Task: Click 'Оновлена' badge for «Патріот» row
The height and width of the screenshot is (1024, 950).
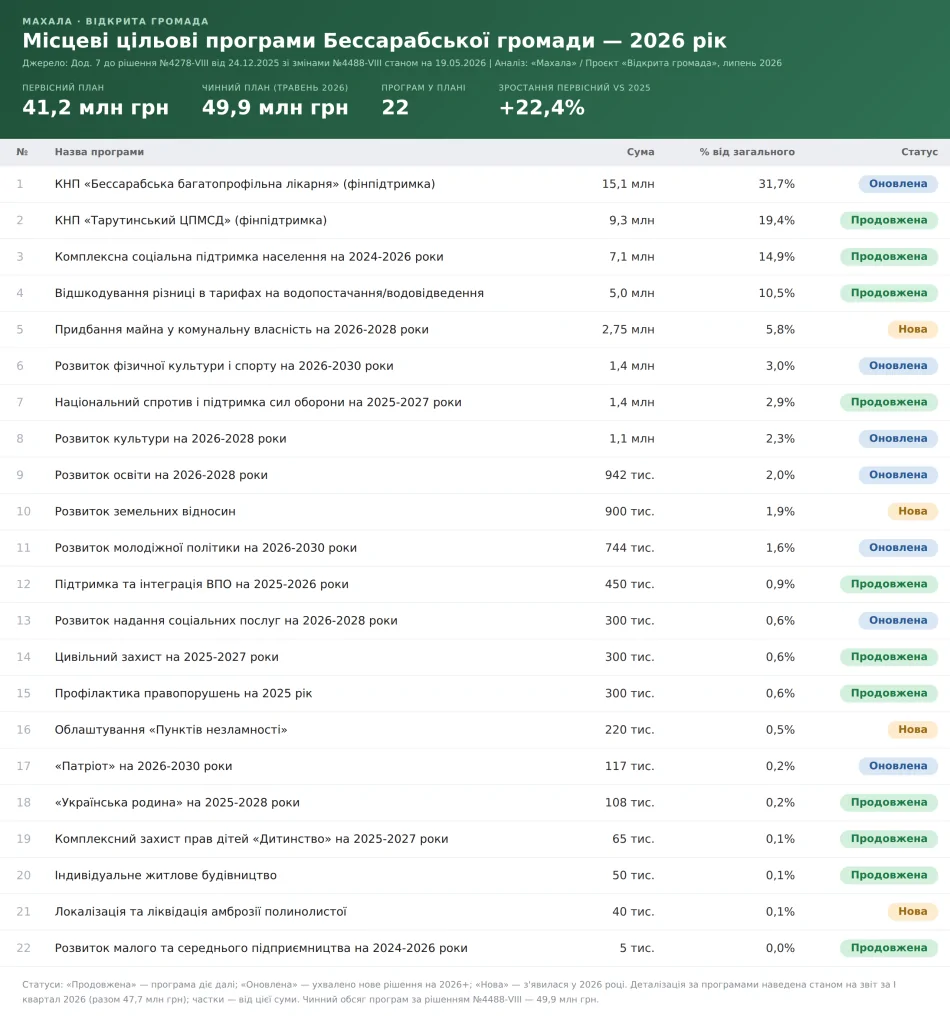Action: [x=898, y=766]
